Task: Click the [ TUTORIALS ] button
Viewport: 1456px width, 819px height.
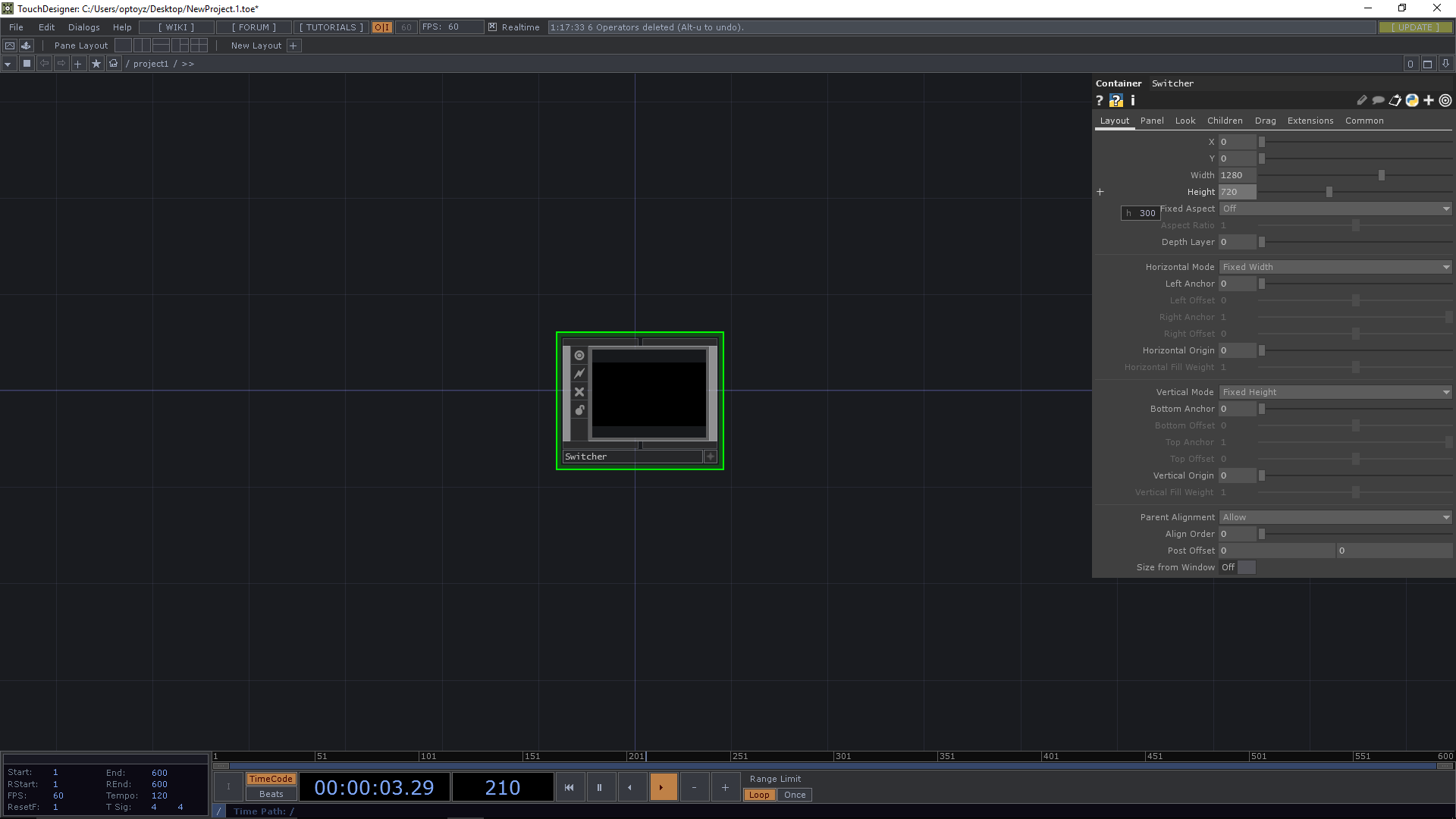Action: point(331,27)
